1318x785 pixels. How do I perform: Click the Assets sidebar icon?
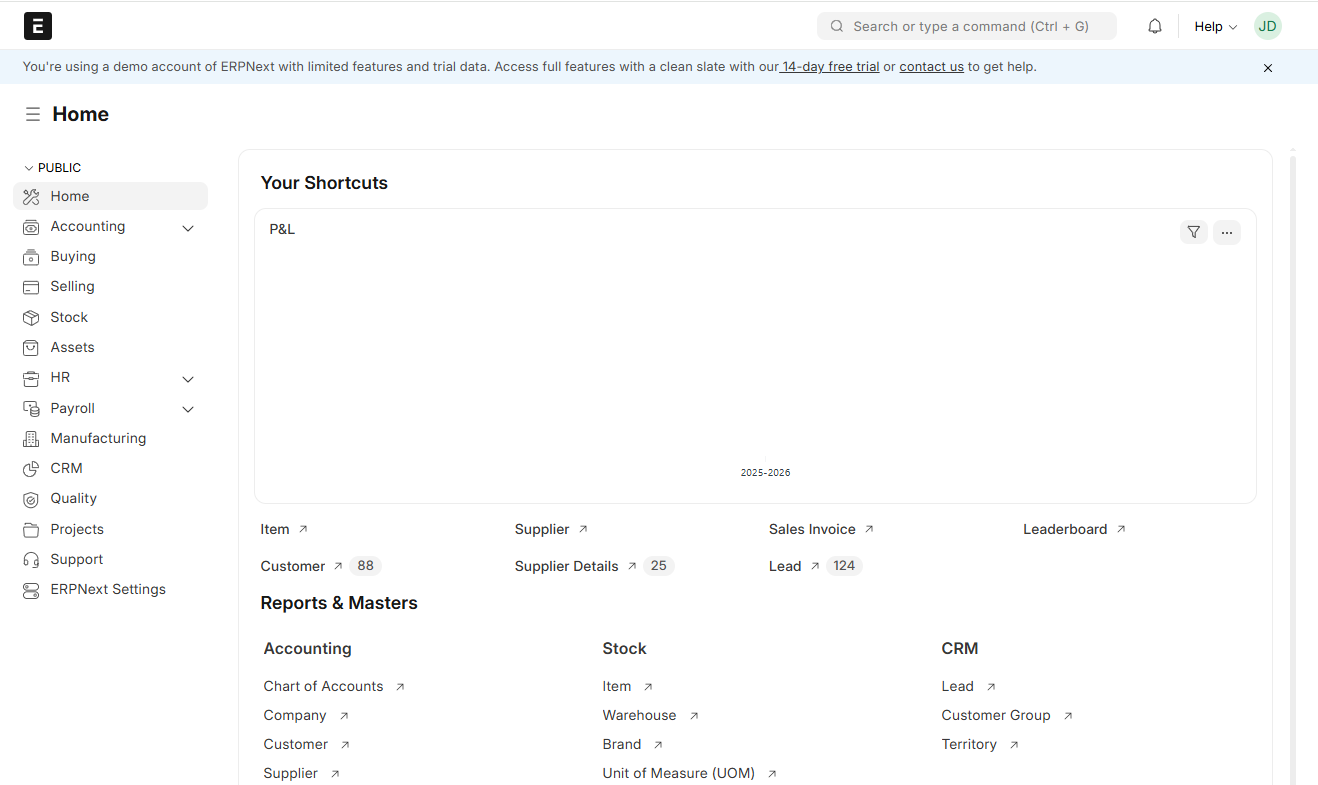(31, 347)
